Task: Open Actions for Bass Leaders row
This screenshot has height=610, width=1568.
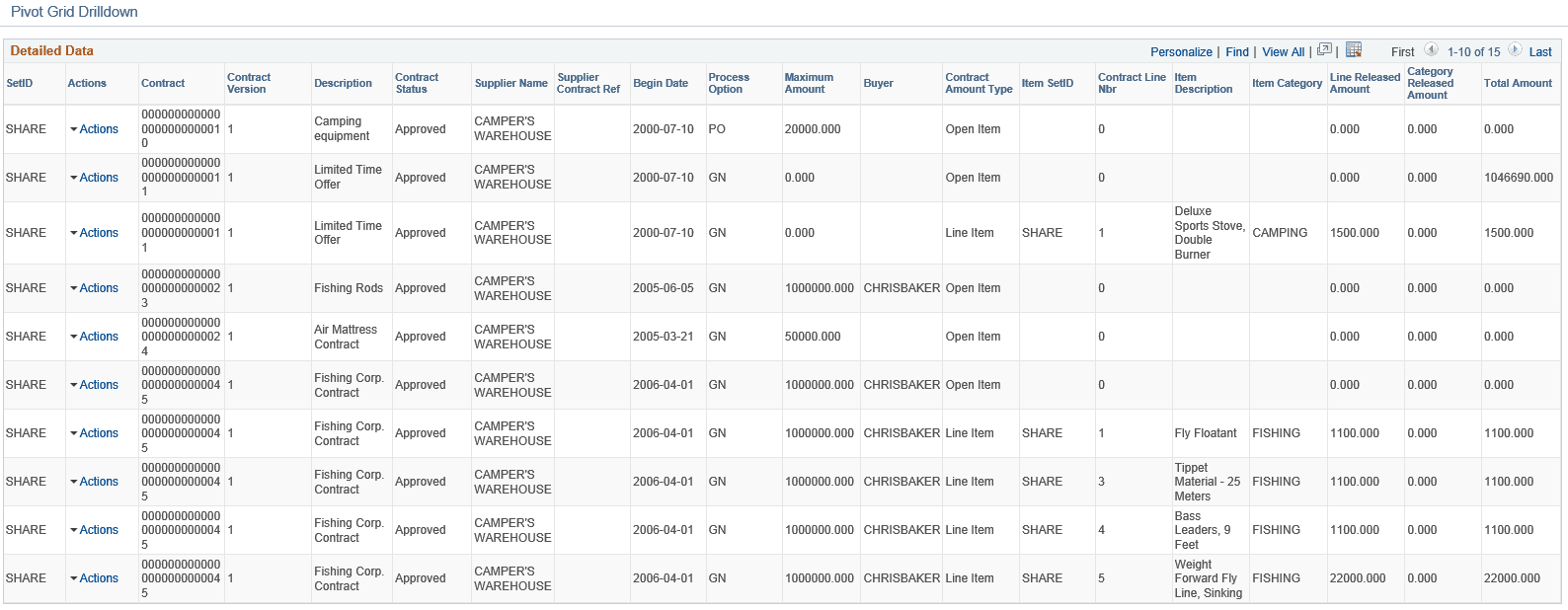Action: point(94,530)
